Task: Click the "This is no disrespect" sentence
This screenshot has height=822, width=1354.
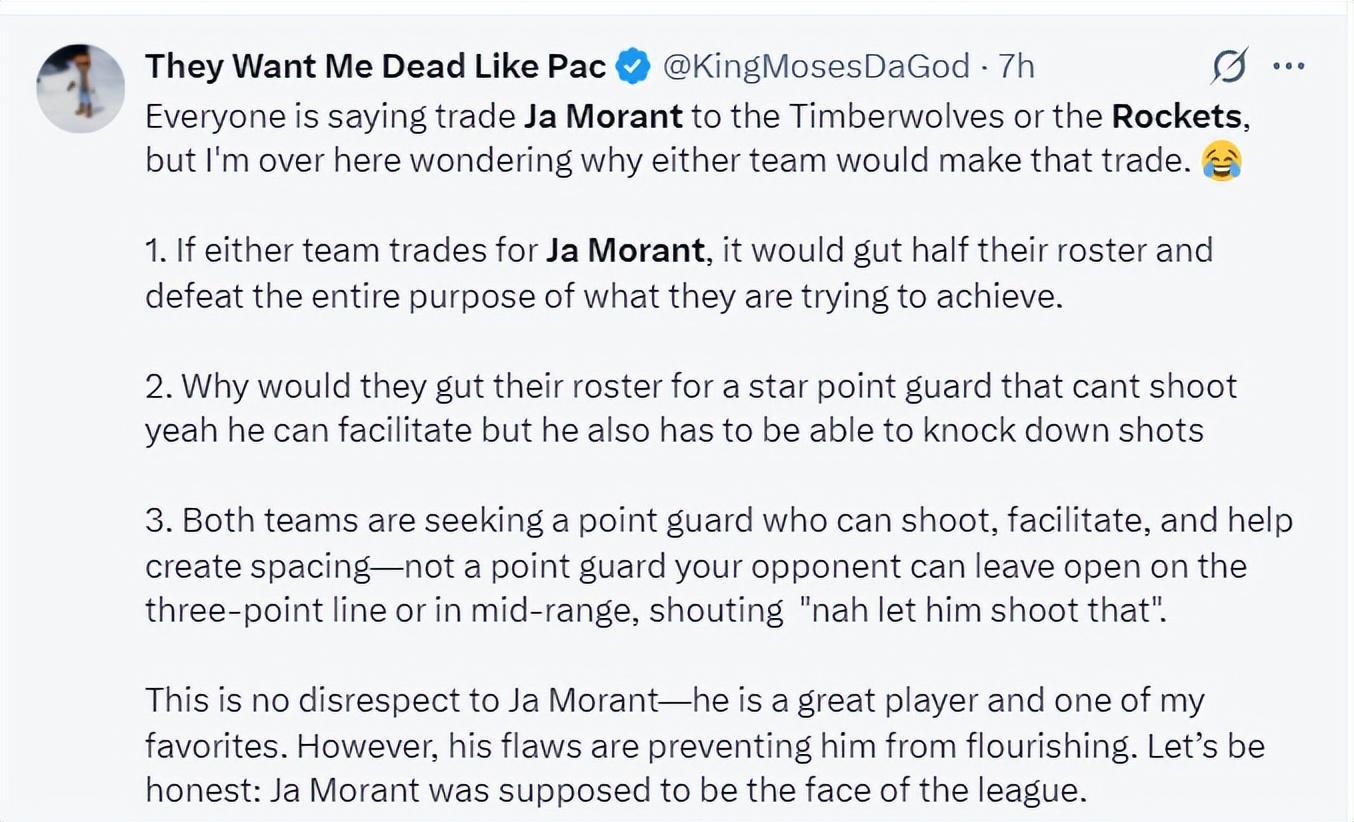Action: click(x=674, y=700)
